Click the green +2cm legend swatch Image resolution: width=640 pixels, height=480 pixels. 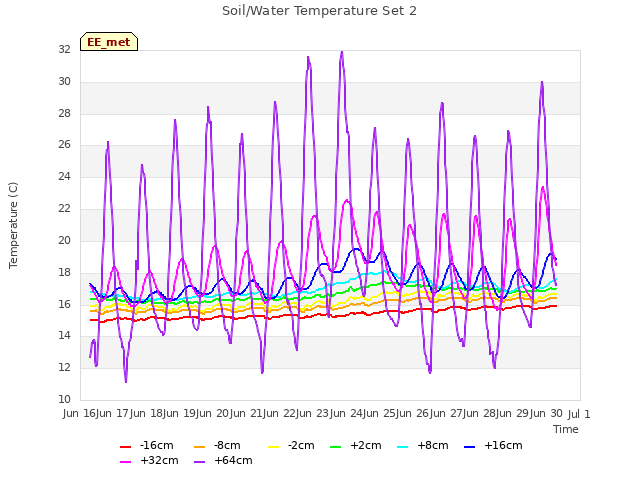point(336,447)
